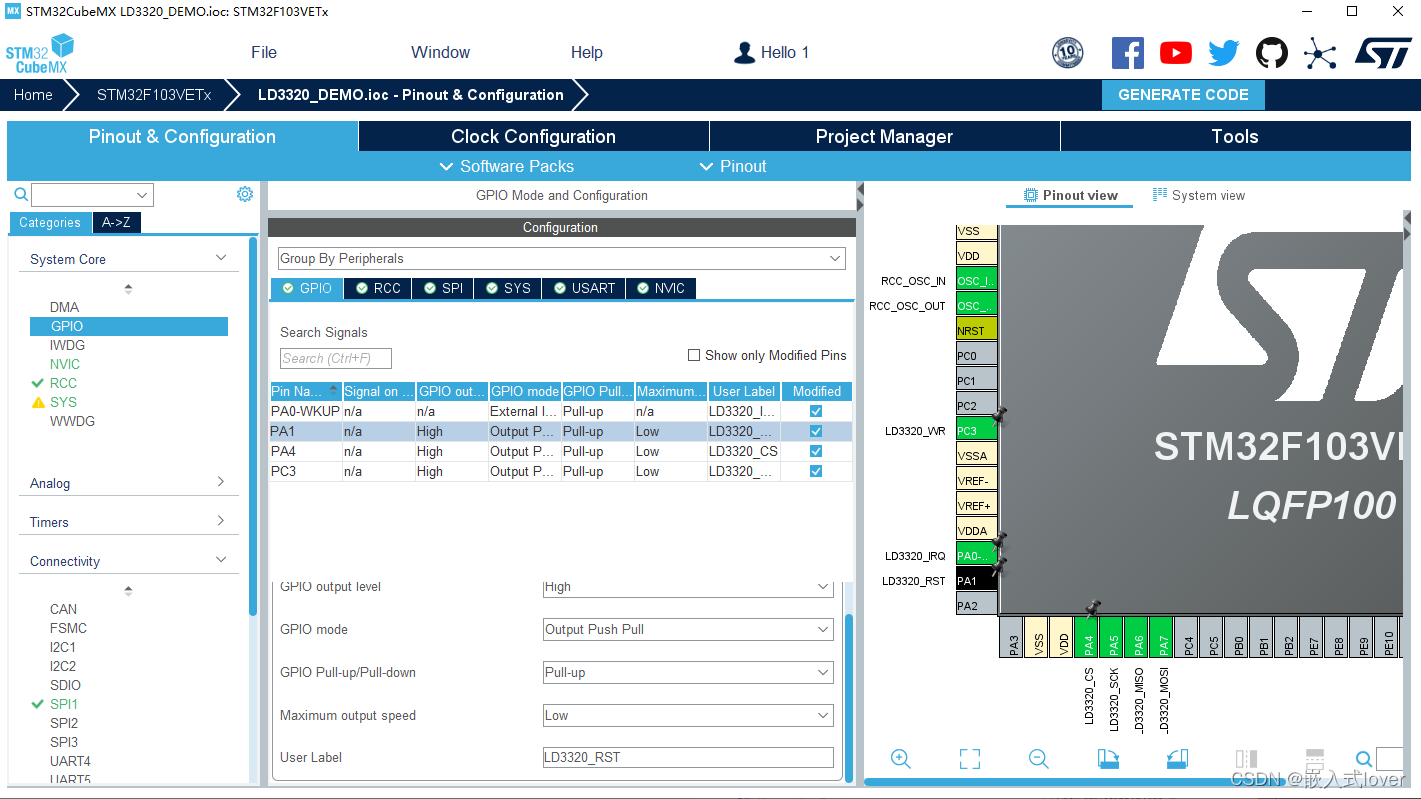Select the green PC3 pin on the chip
Viewport: 1421px width, 799px height.
pos(977,431)
